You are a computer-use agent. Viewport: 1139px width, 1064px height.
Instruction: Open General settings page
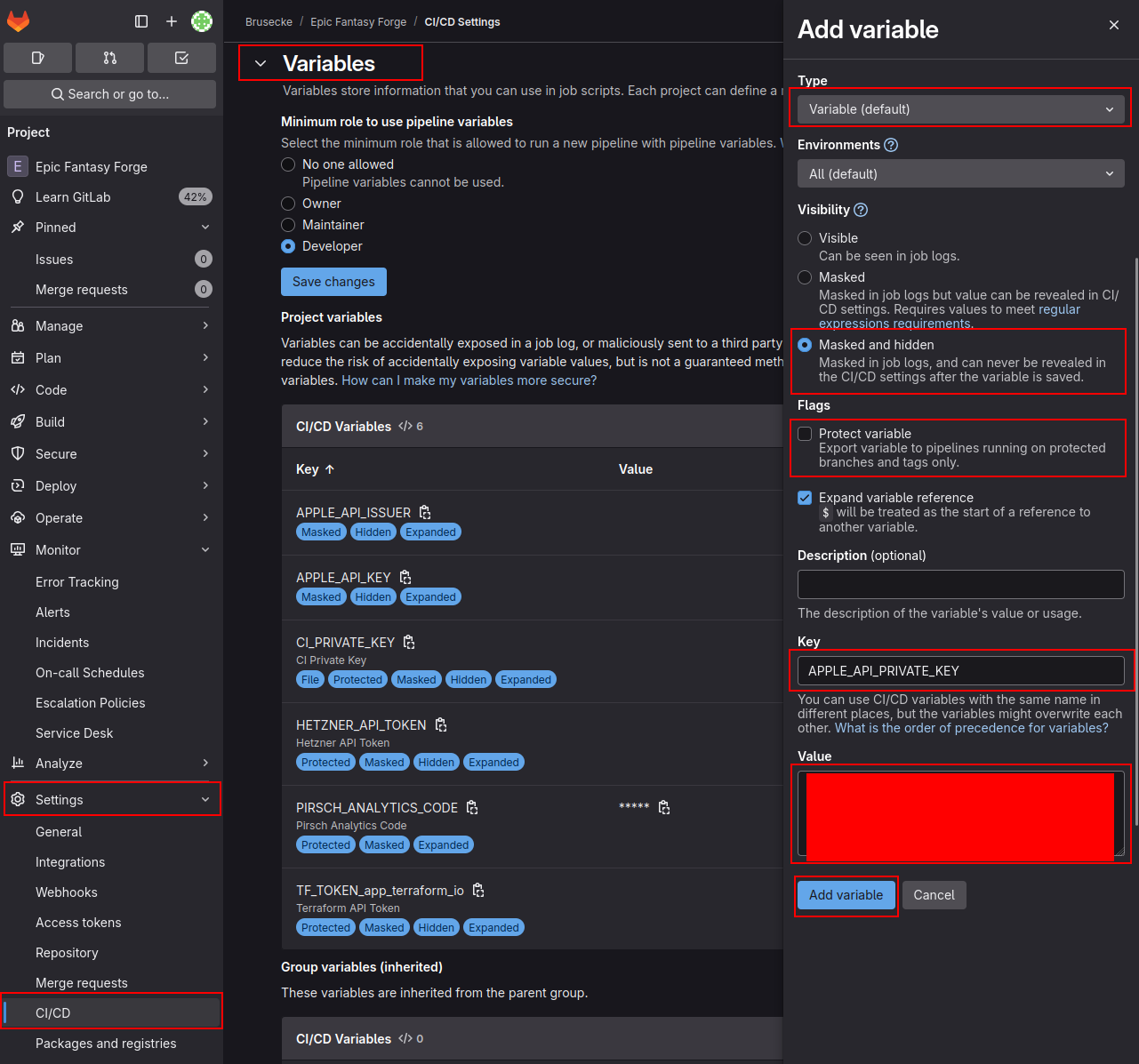[x=110, y=832]
